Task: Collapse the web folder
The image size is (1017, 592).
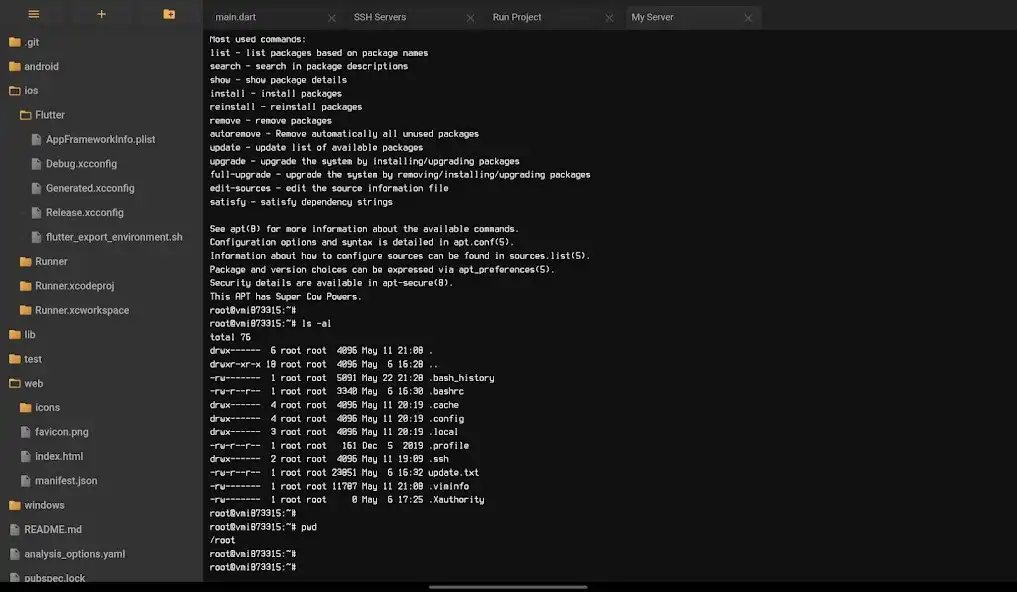Action: [33, 383]
